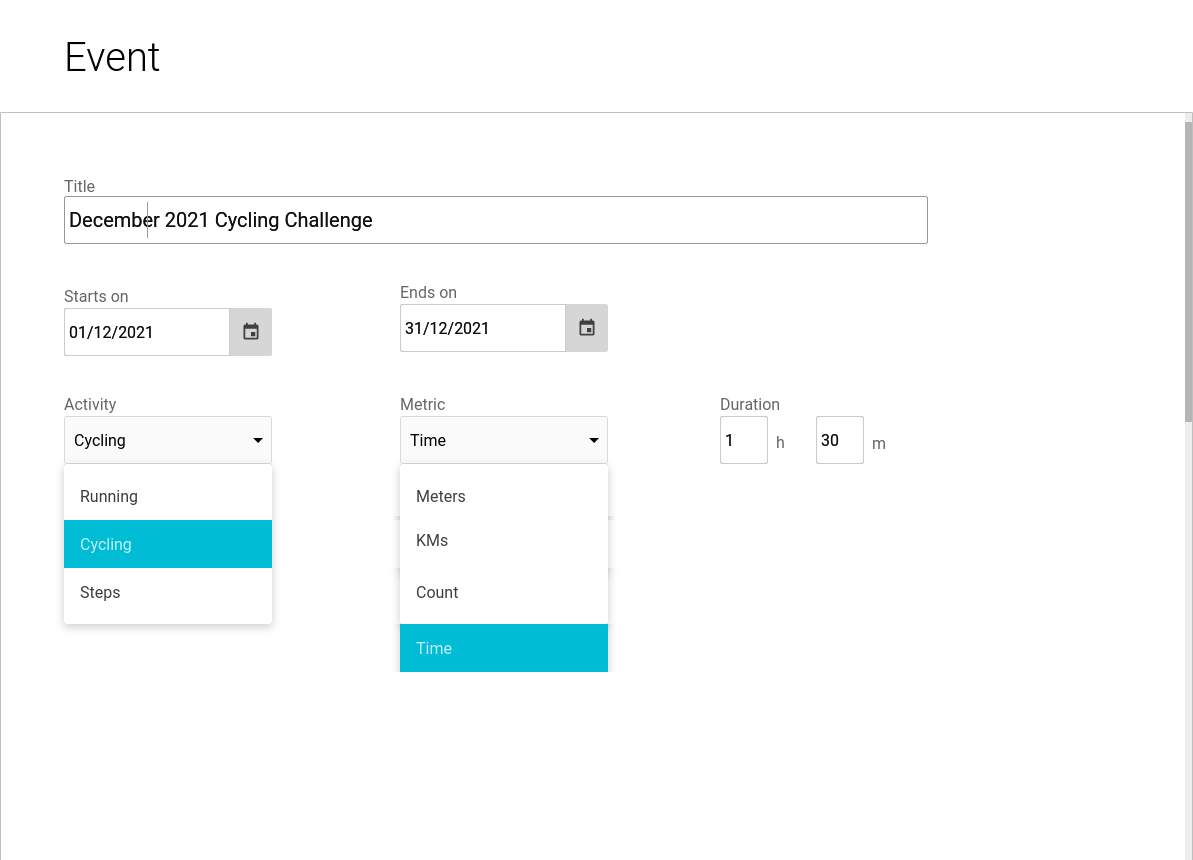Click the Activity dropdown arrow
The height and width of the screenshot is (860, 1193).
[258, 441]
